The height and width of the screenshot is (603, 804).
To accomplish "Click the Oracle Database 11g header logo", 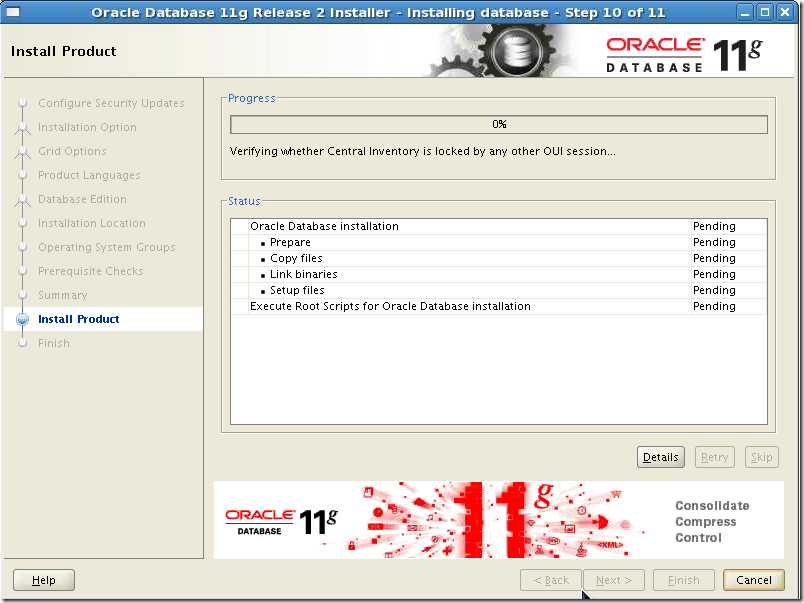I will (684, 54).
